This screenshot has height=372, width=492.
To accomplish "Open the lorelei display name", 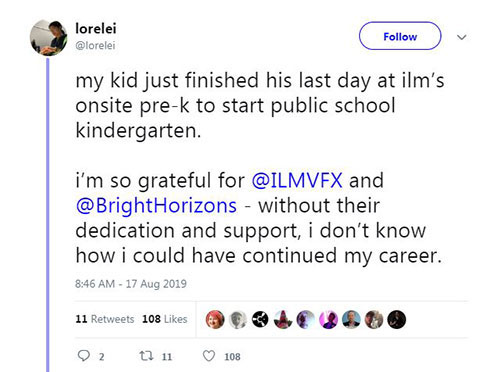I will pyautogui.click(x=96, y=28).
